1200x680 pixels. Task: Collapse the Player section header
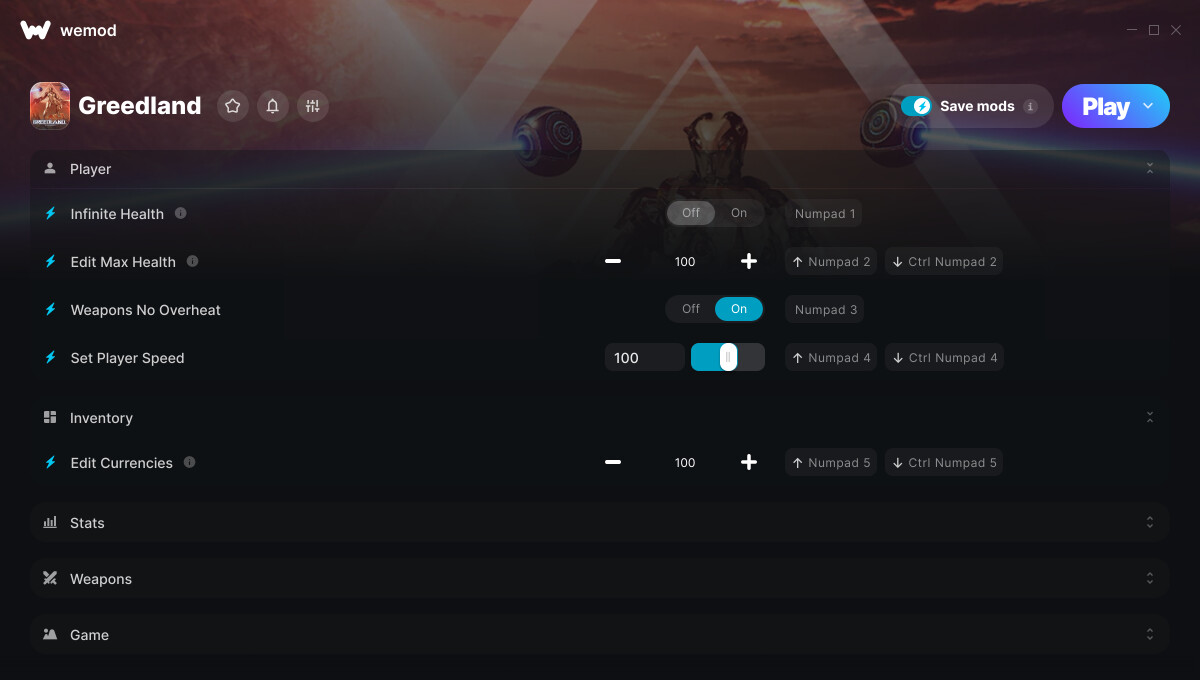point(600,169)
